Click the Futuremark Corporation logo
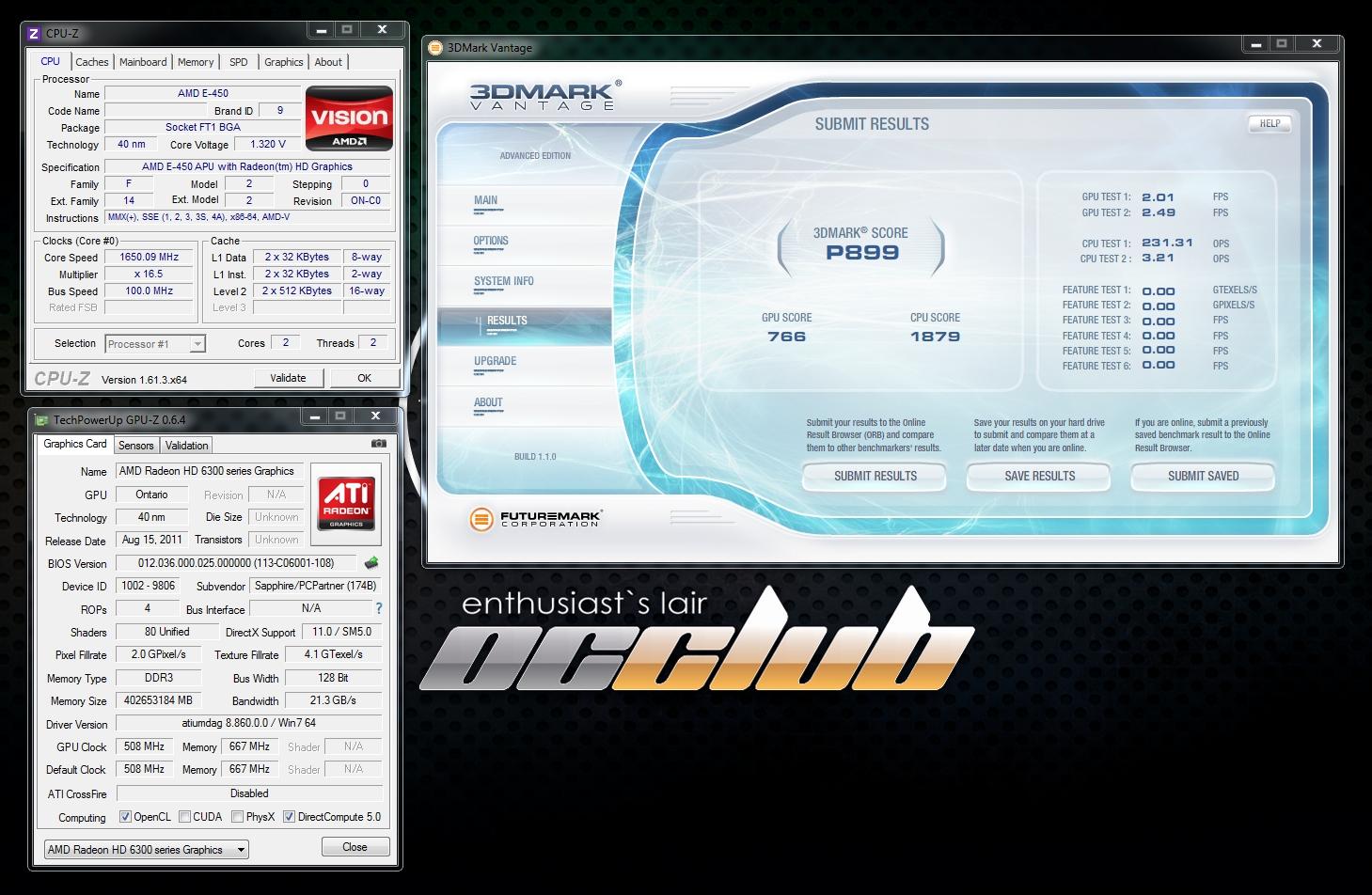 (534, 518)
